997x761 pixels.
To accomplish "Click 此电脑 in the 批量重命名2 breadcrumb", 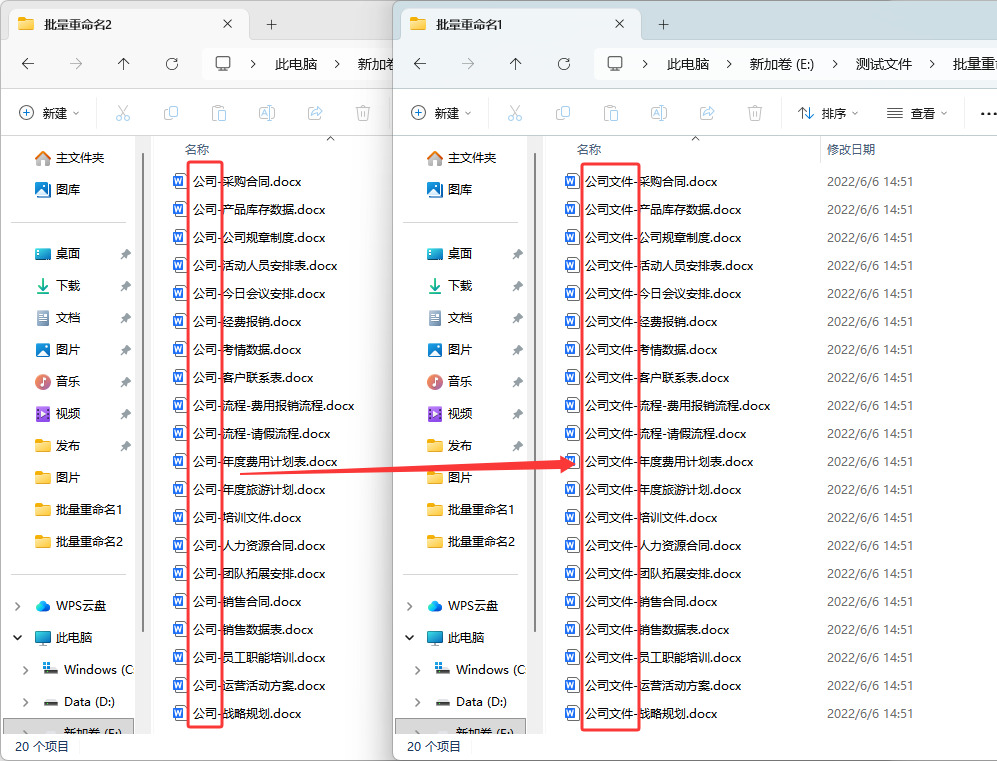I will (x=296, y=64).
